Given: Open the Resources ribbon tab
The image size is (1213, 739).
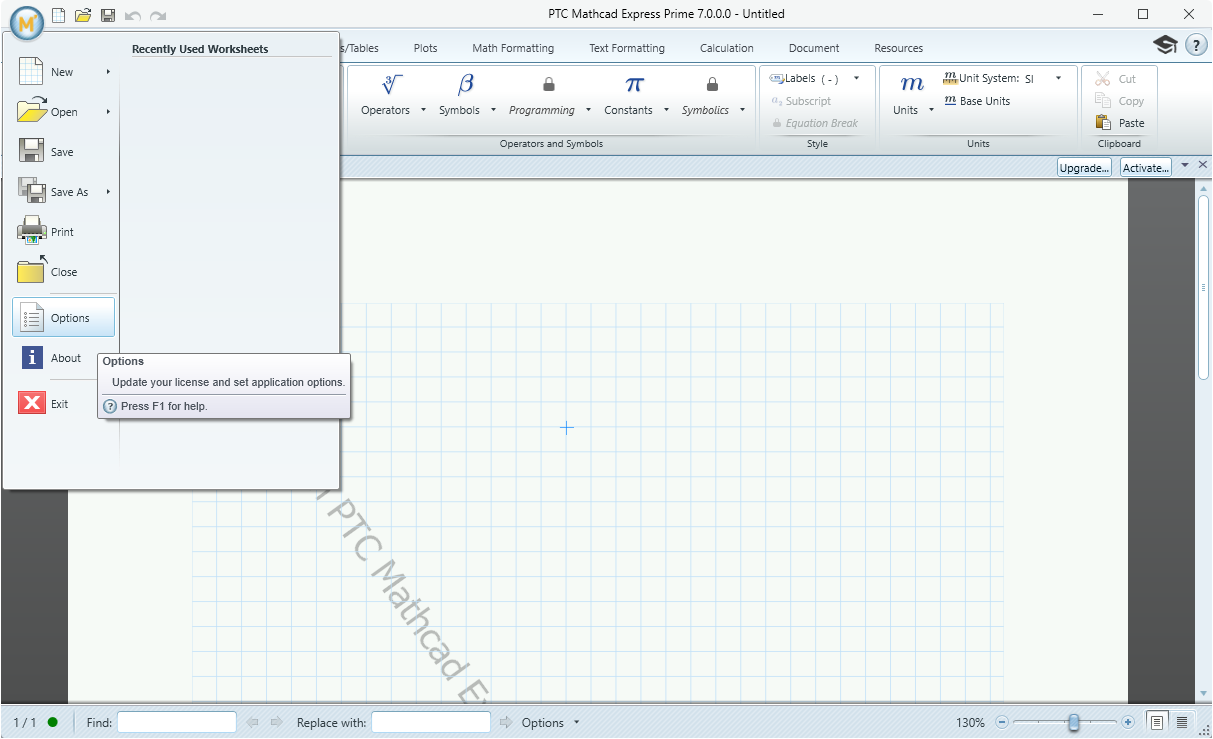Looking at the screenshot, I should point(899,48).
